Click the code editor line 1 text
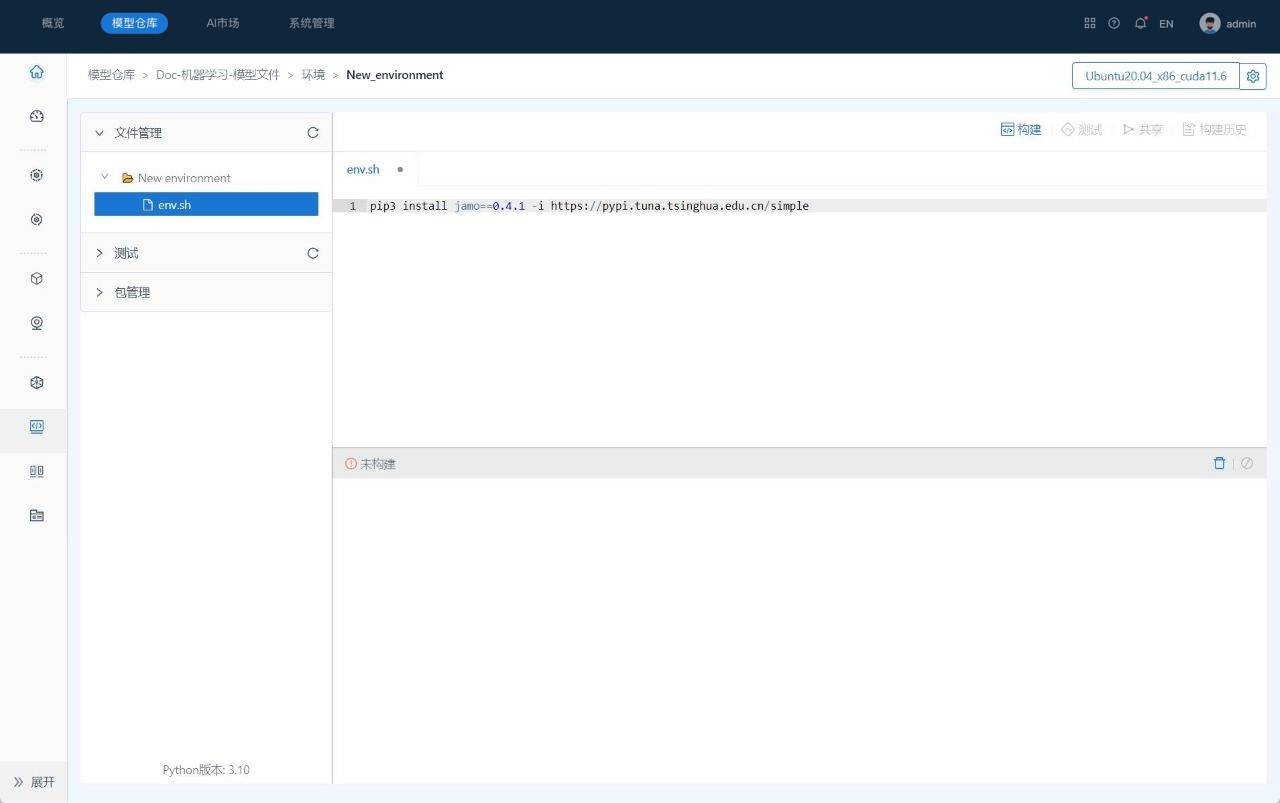Image resolution: width=1280 pixels, height=803 pixels. (x=588, y=206)
